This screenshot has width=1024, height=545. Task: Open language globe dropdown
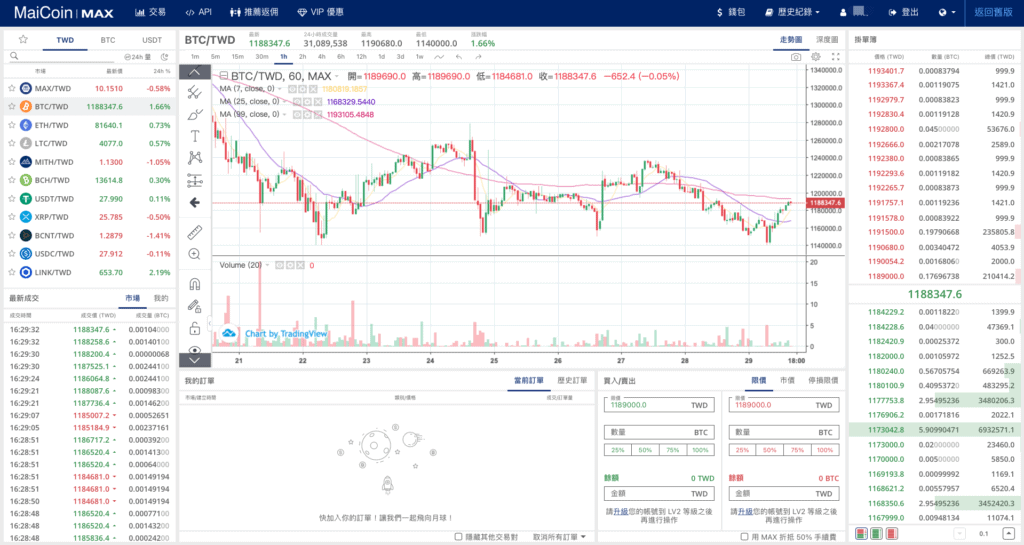tap(947, 12)
